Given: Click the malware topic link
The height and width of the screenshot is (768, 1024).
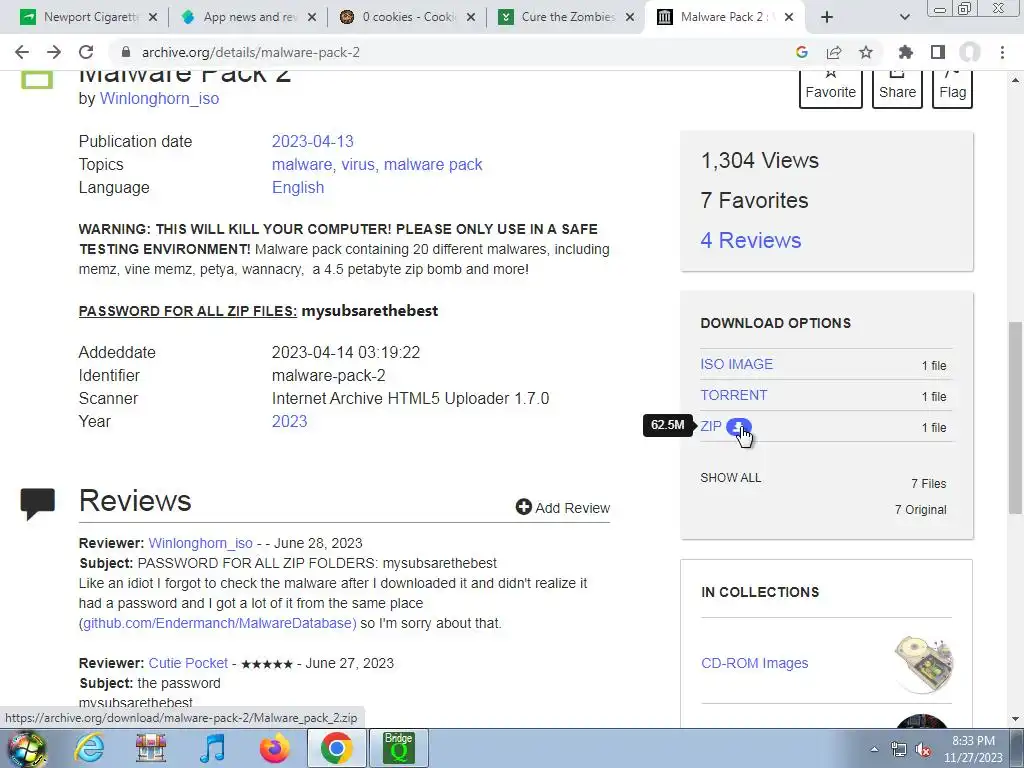Looking at the screenshot, I should [304, 165].
